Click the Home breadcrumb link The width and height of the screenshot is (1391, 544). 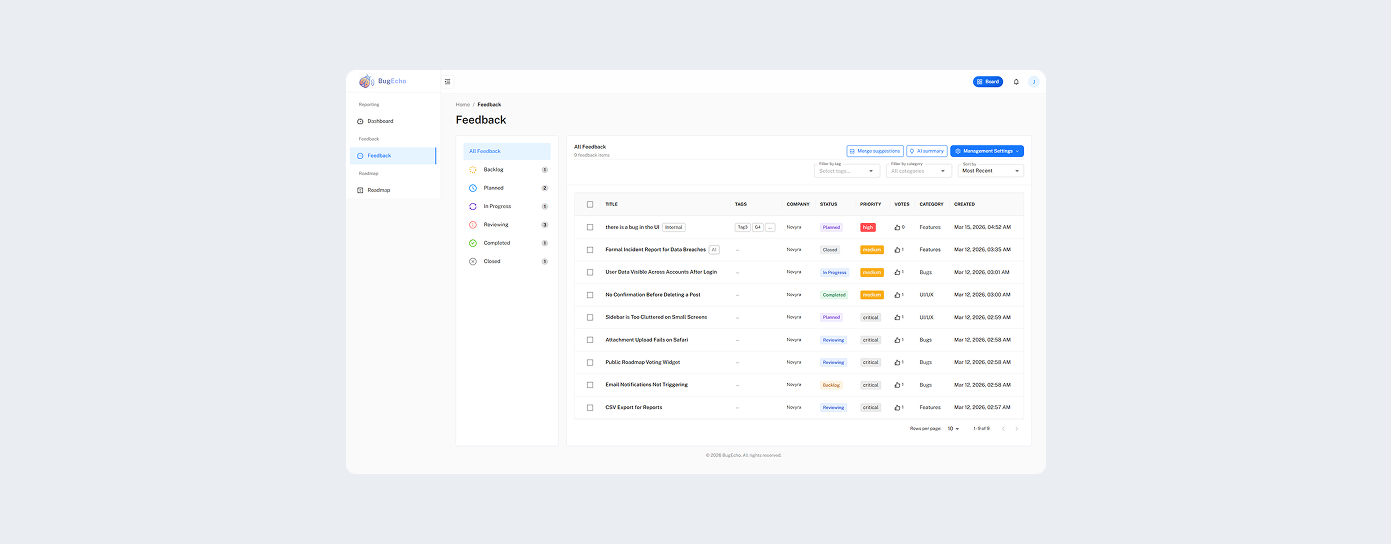(462, 105)
